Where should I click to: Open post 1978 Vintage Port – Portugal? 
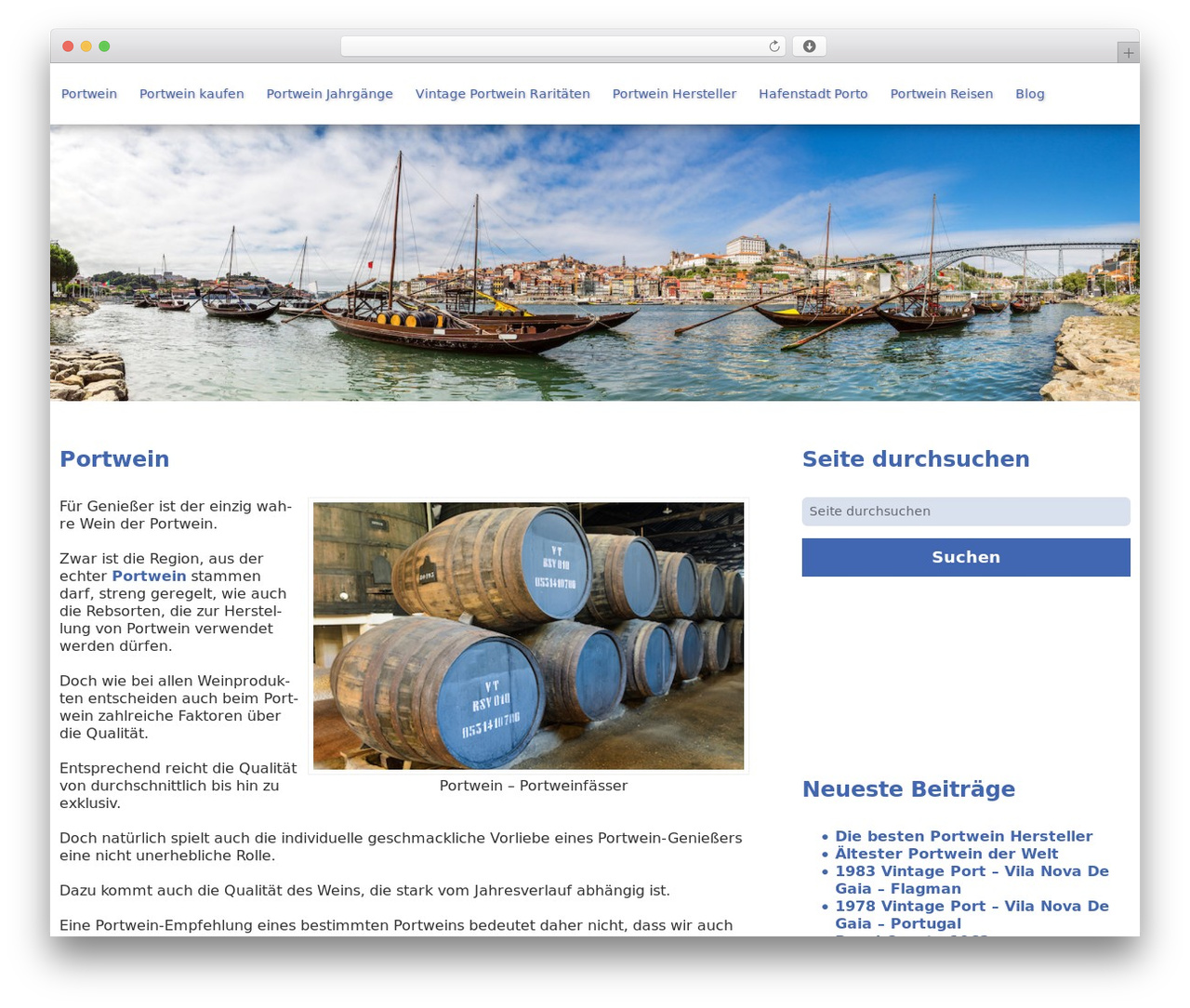pos(972,915)
